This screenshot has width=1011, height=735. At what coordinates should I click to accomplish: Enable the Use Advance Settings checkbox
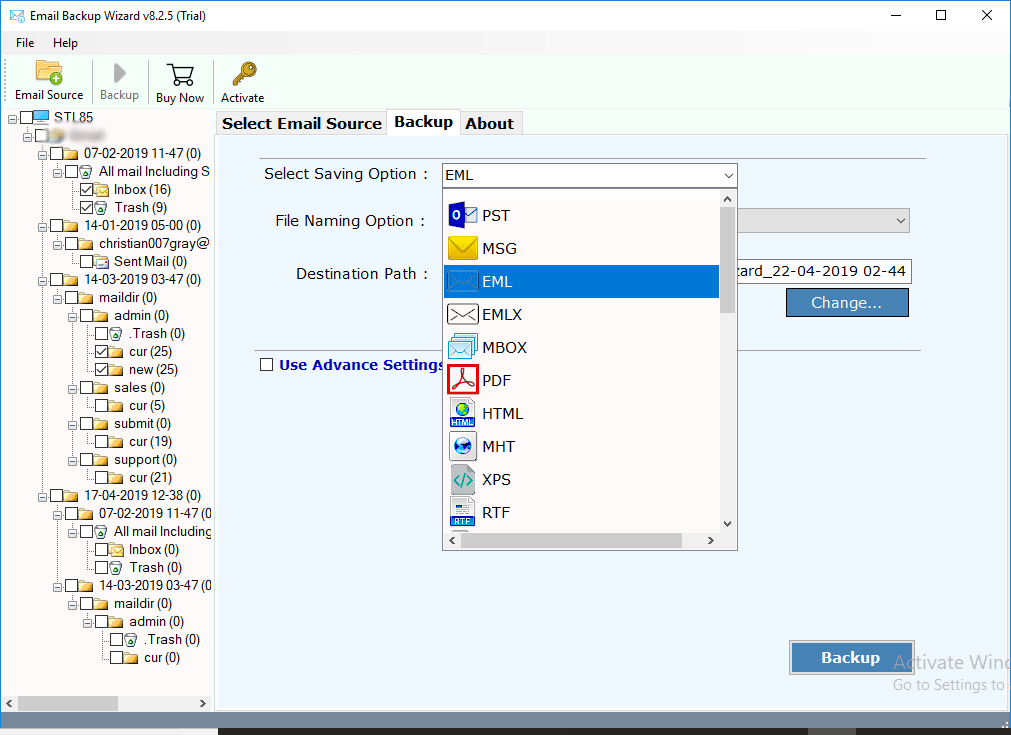click(266, 365)
